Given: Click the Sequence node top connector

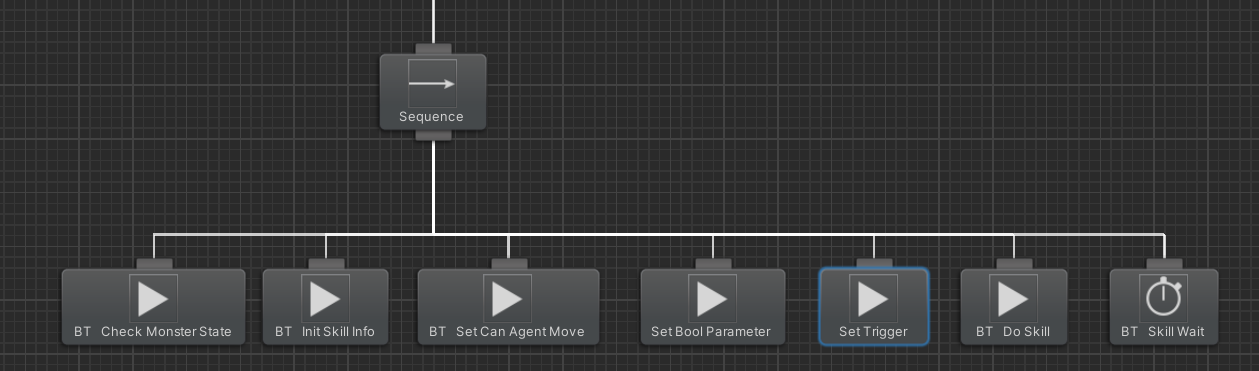Looking at the screenshot, I should pyautogui.click(x=433, y=49).
